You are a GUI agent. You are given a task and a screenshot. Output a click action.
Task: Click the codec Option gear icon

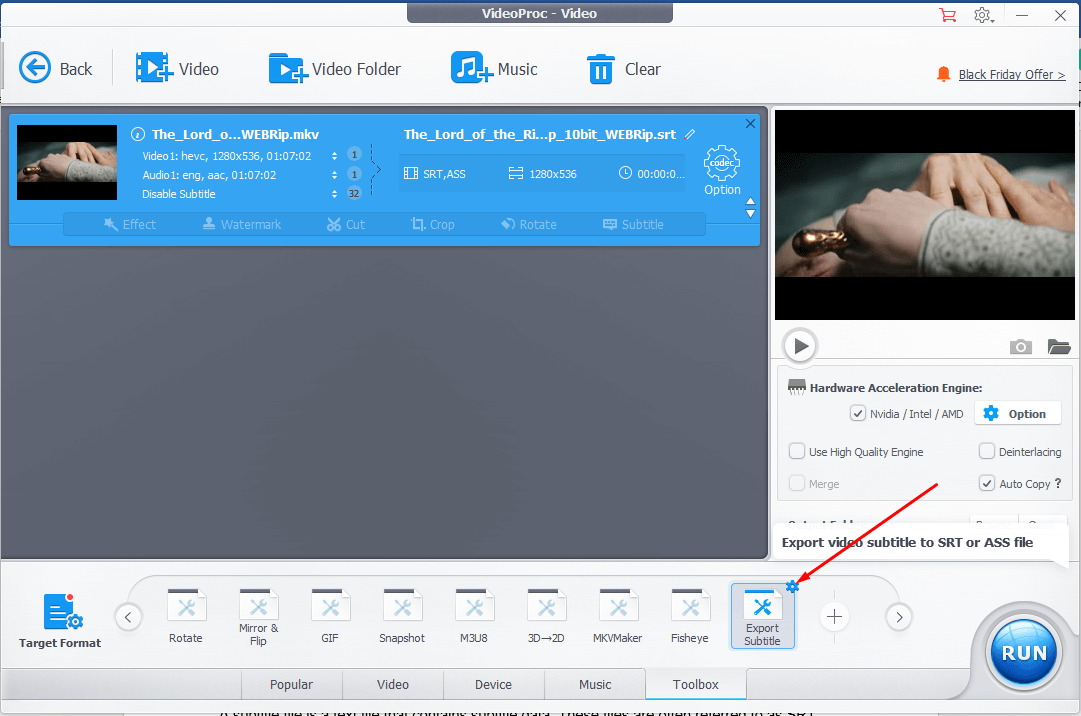tap(721, 163)
